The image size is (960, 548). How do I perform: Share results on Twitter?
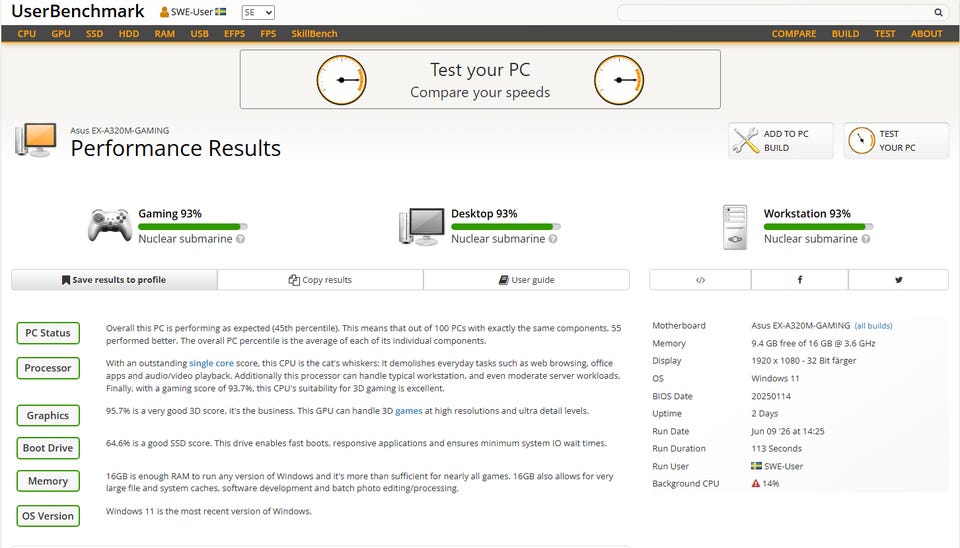[x=898, y=280]
